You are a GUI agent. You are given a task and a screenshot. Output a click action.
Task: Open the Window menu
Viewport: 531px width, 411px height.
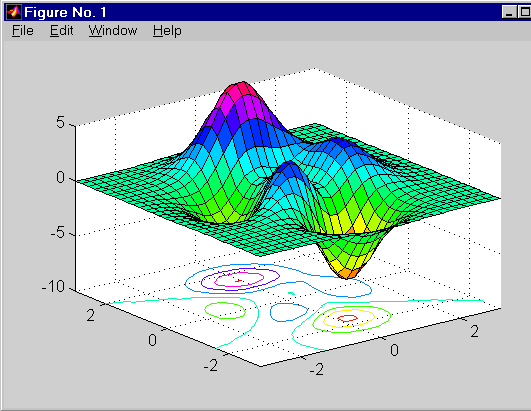(113, 31)
